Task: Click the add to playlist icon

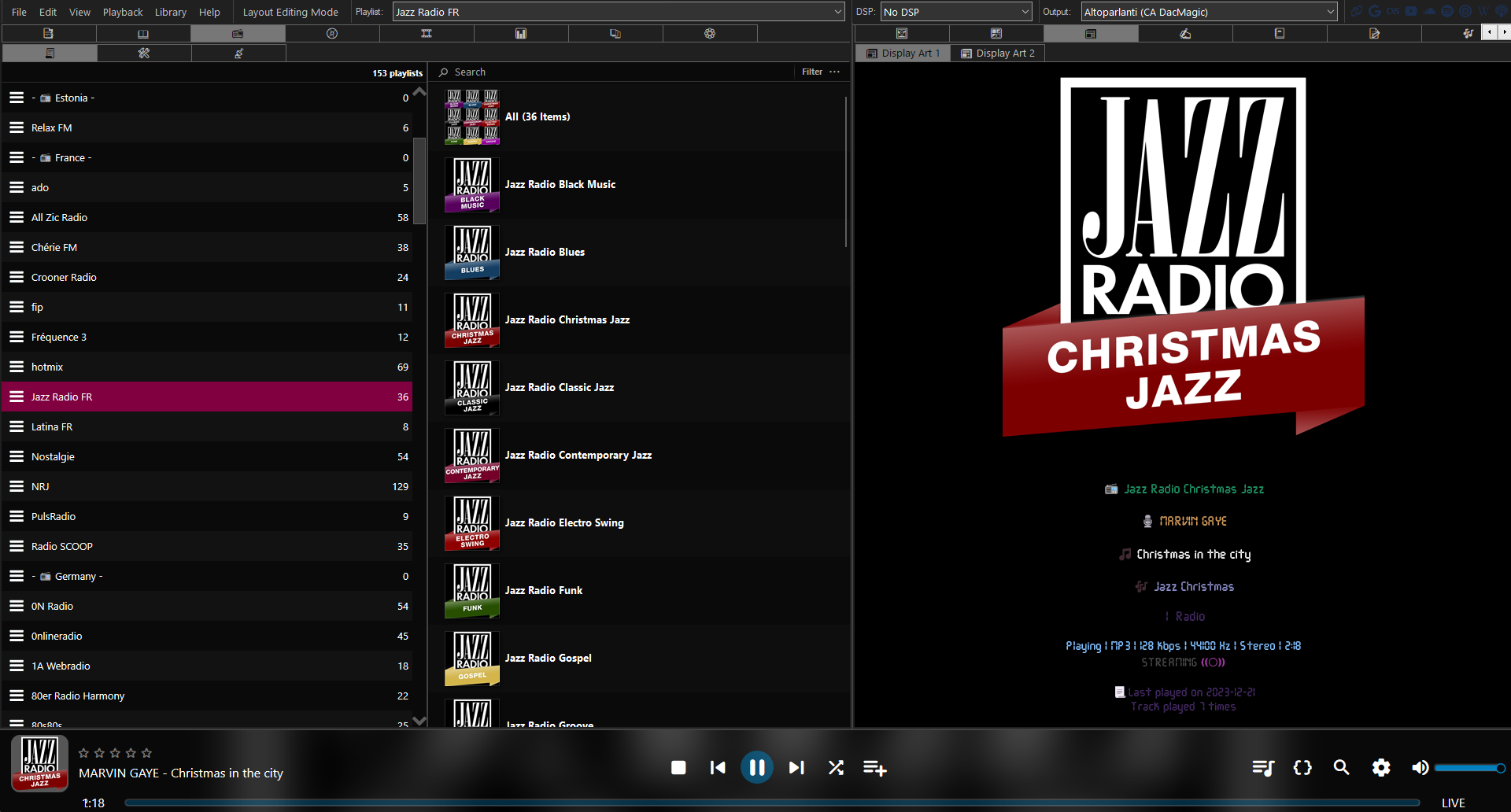Action: click(x=874, y=767)
